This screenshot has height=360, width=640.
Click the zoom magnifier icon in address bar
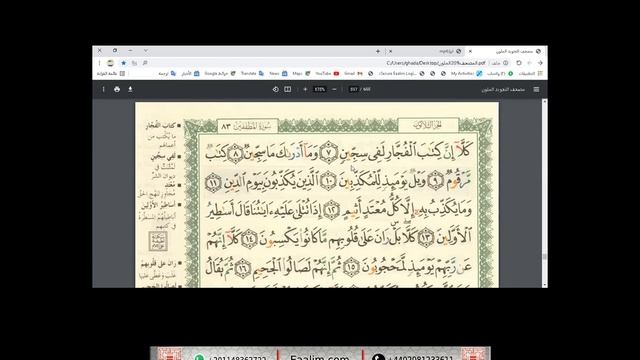145,63
